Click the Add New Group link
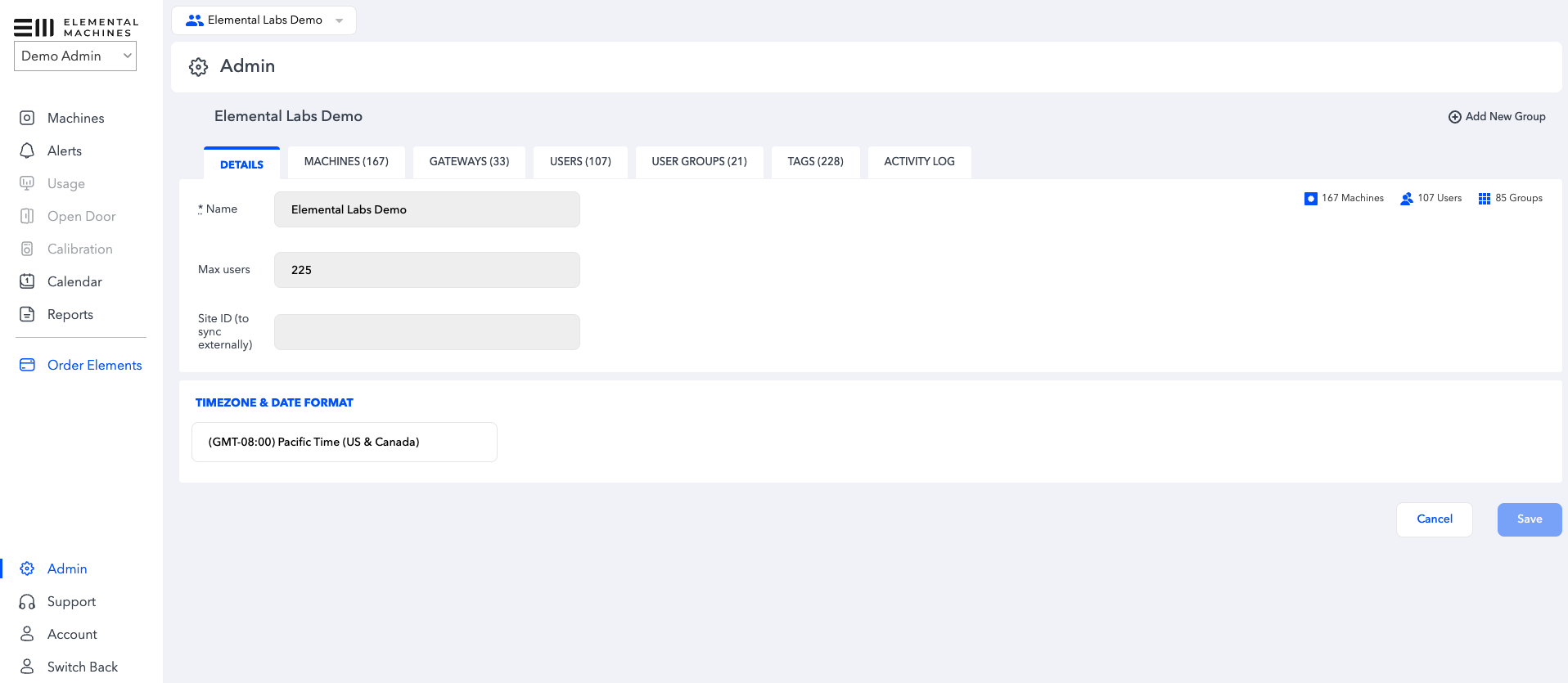This screenshot has width=1568, height=683. coord(1497,117)
